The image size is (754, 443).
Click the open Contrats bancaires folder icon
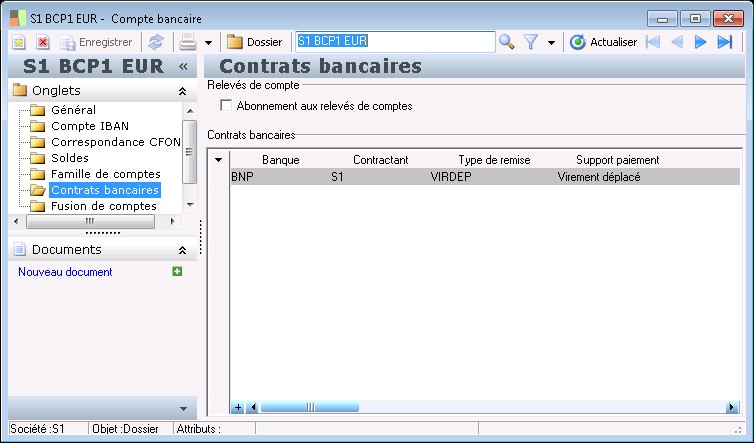pyautogui.click(x=38, y=190)
